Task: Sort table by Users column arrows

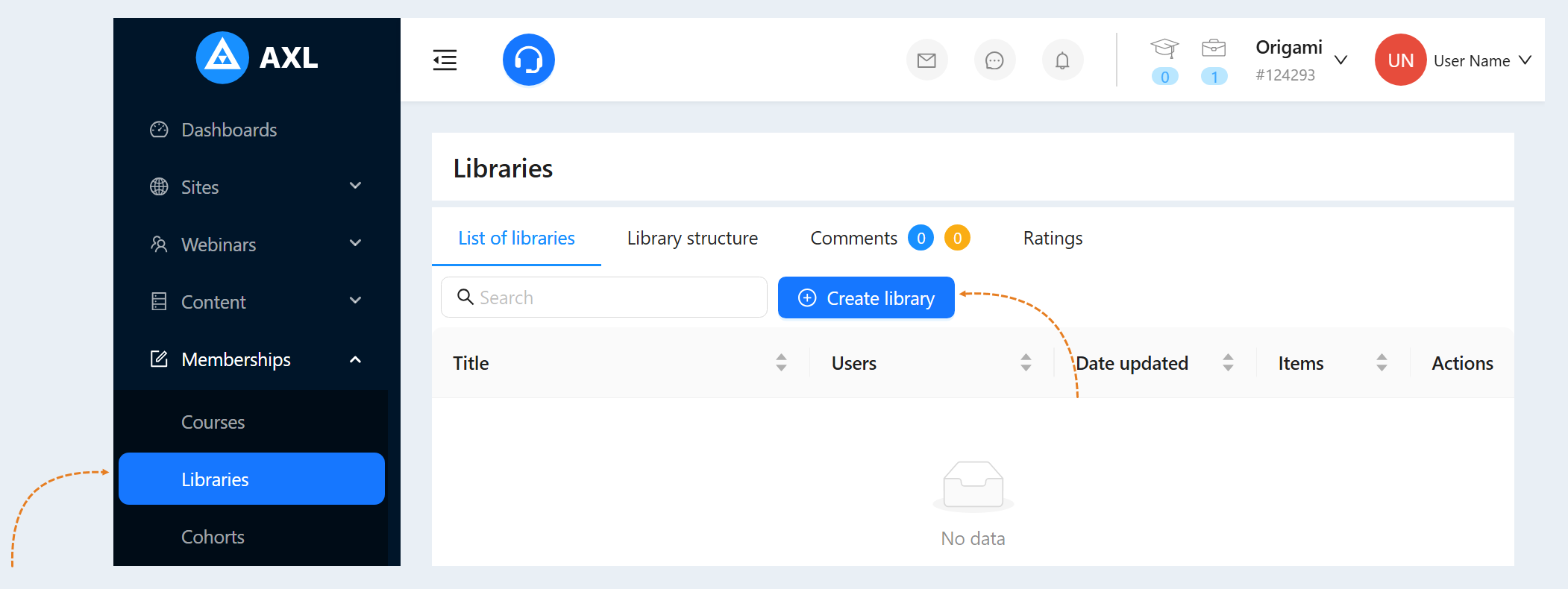Action: (1026, 362)
